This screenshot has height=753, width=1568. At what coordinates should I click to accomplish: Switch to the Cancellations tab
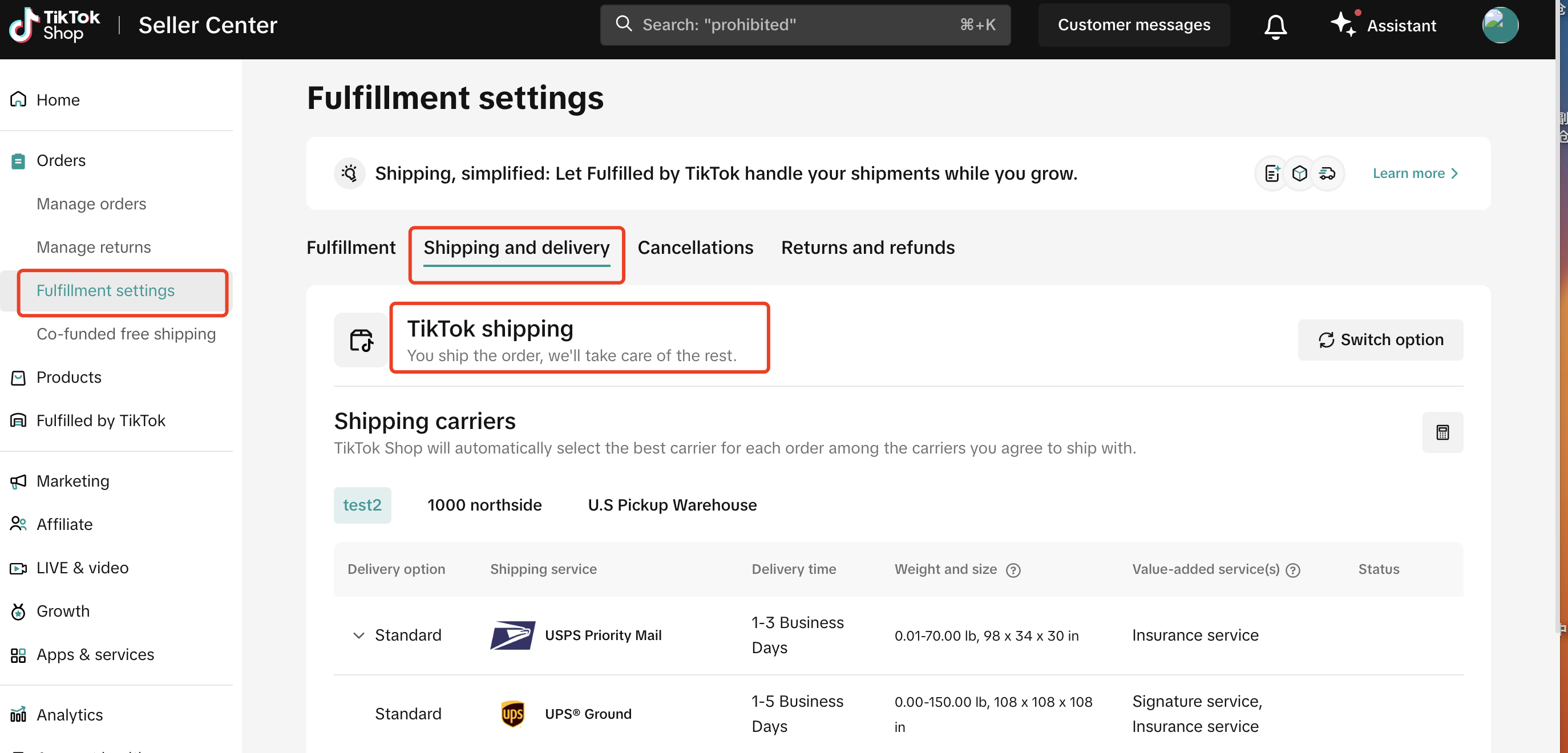695,247
